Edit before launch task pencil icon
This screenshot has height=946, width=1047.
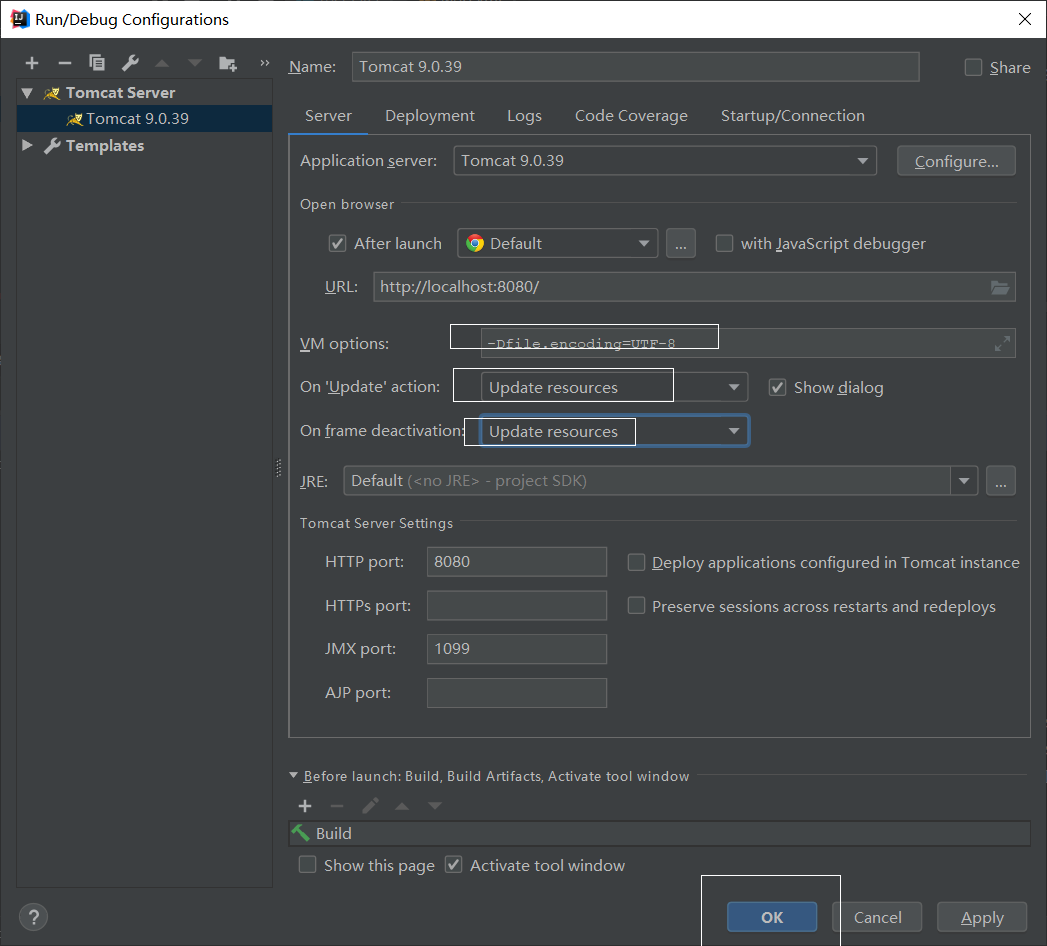point(370,806)
